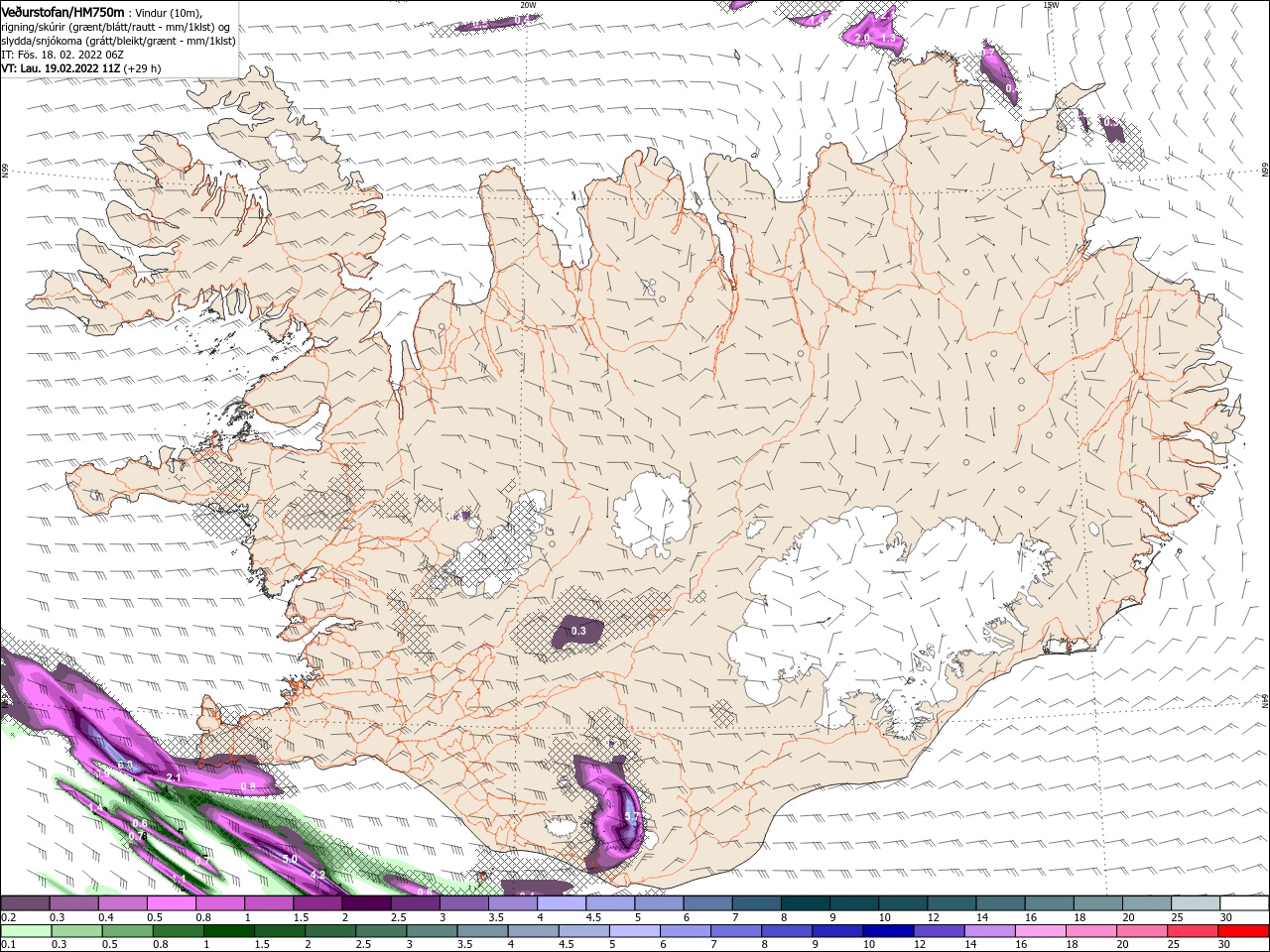The width and height of the screenshot is (1270, 952).
Task: Pick the rain legend swatch starting at 0.5
Action: click(x=127, y=931)
